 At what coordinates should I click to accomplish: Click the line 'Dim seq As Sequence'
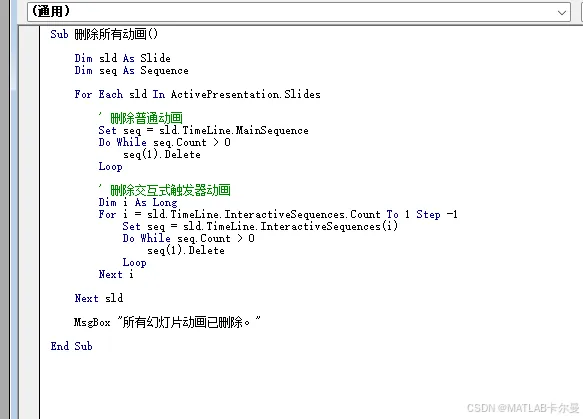[131, 70]
